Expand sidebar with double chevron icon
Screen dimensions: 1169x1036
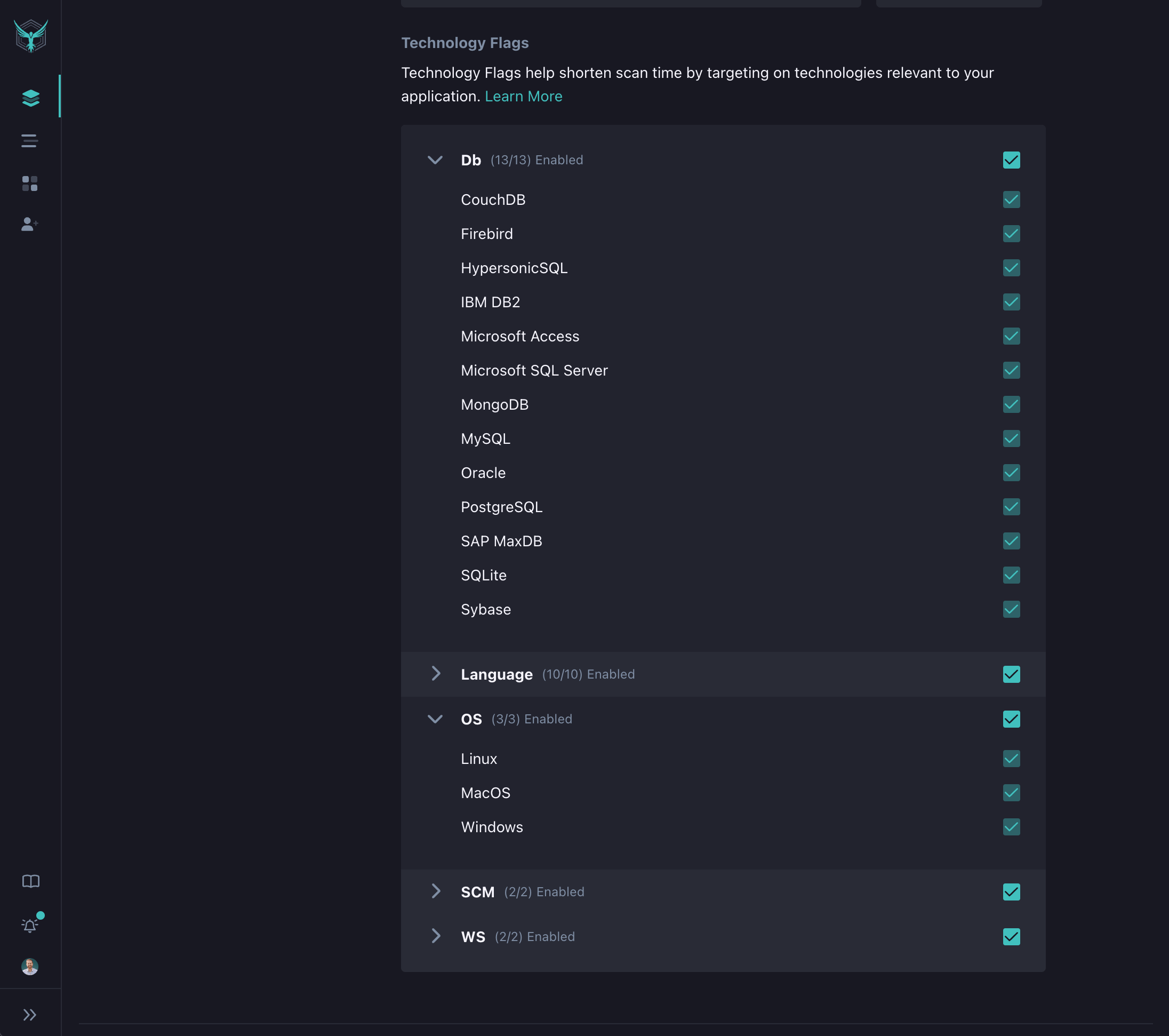pyautogui.click(x=30, y=1015)
